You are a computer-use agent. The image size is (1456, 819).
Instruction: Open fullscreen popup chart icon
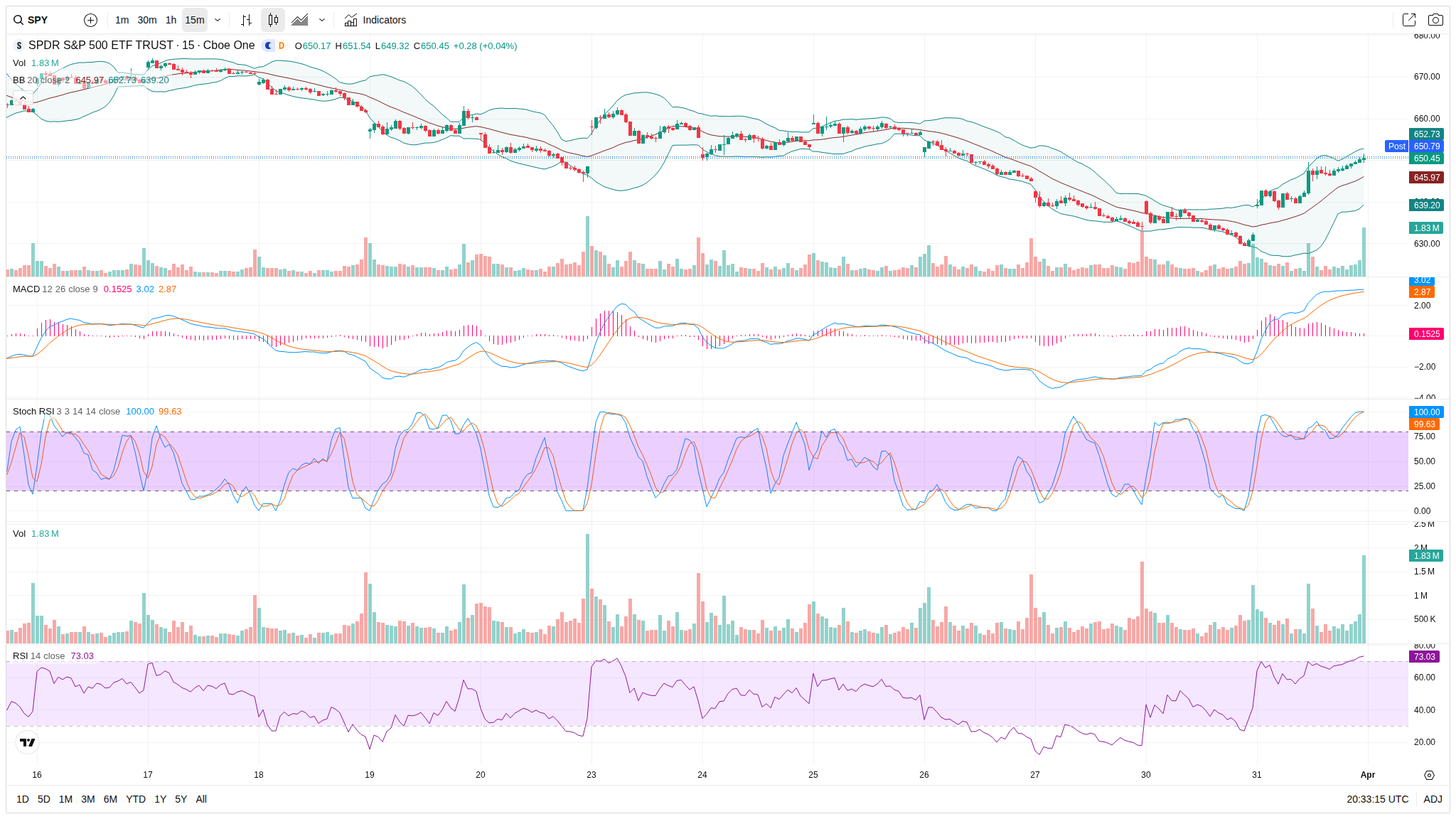(1408, 20)
